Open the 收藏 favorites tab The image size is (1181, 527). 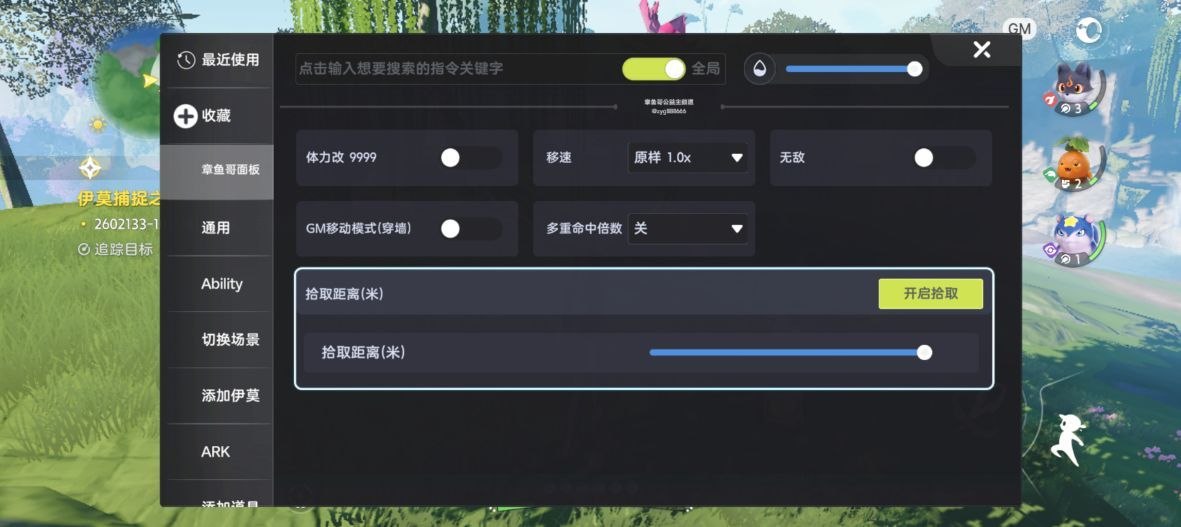coord(217,117)
